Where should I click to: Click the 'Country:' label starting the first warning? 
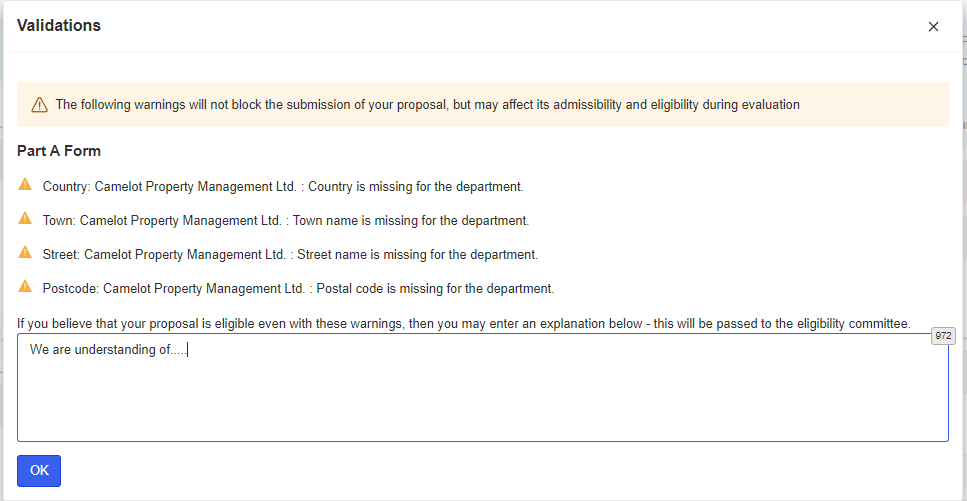66,187
